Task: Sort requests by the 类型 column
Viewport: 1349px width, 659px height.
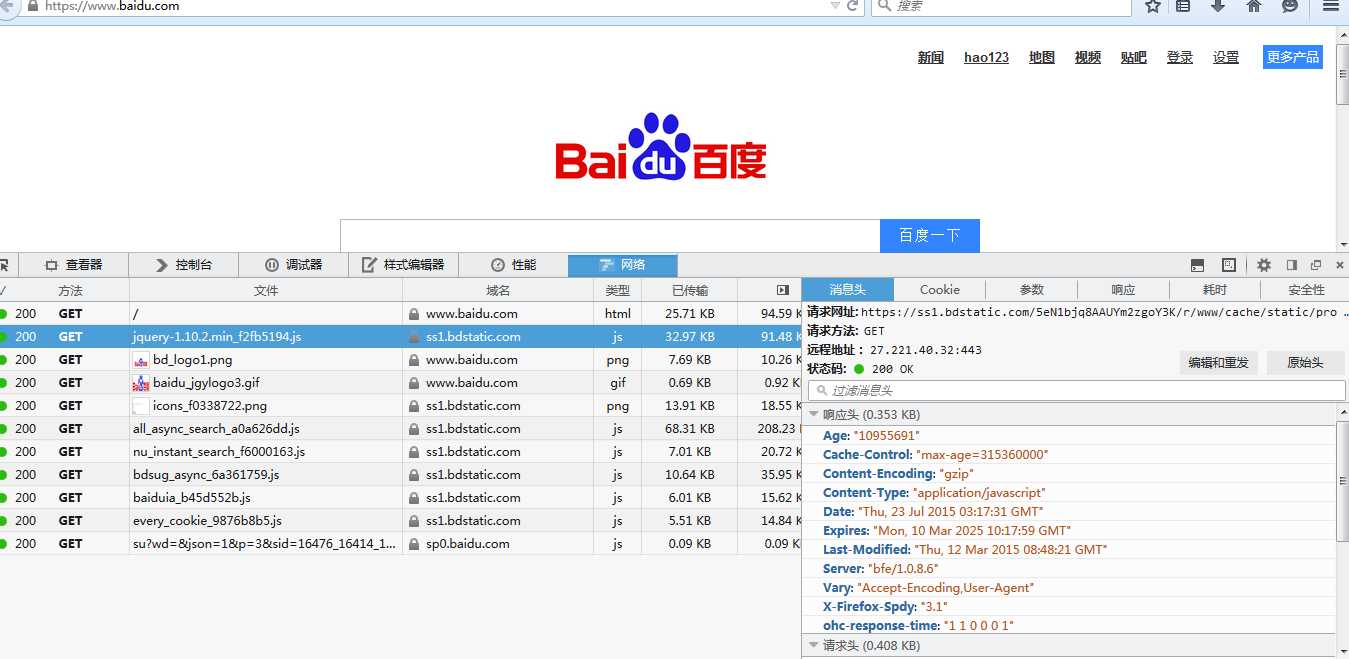Action: pyautogui.click(x=618, y=290)
